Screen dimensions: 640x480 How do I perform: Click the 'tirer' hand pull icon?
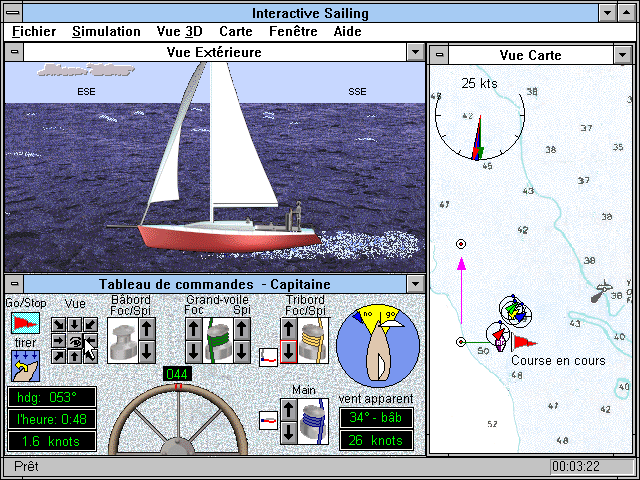[x=25, y=366]
